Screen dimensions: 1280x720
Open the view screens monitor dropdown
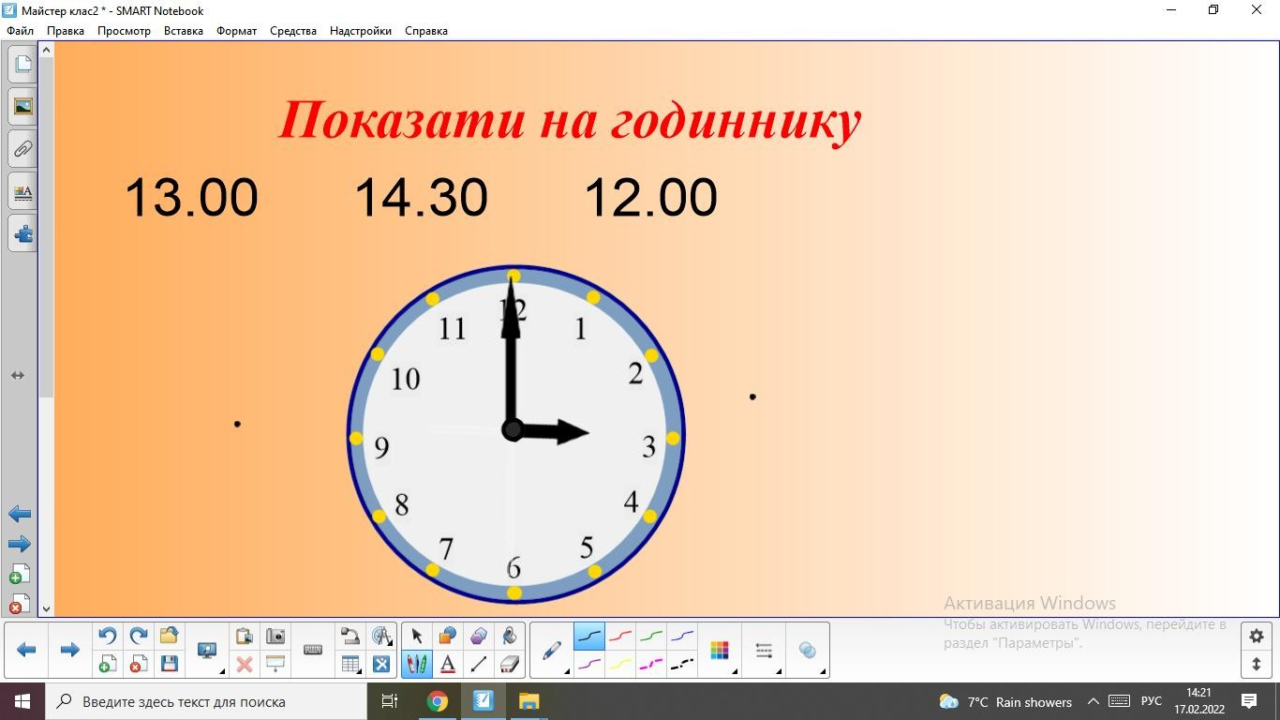pos(208,650)
